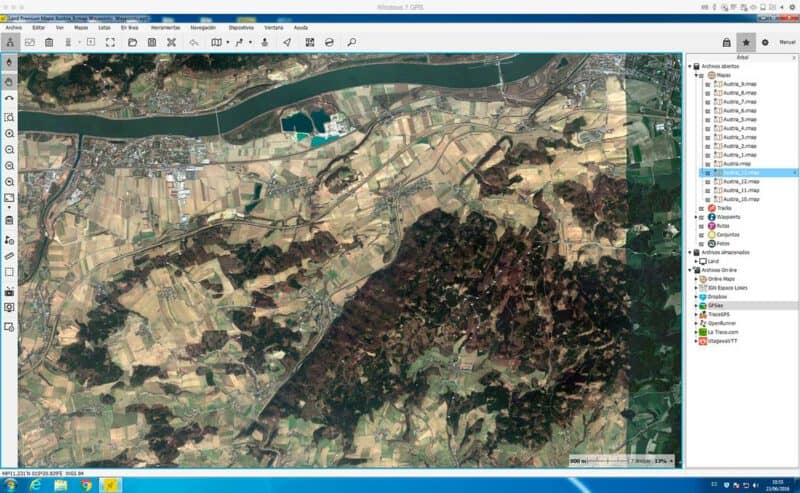The height and width of the screenshot is (493, 800).
Task: Click the camera icon in left sidebar
Action: coord(9,291)
